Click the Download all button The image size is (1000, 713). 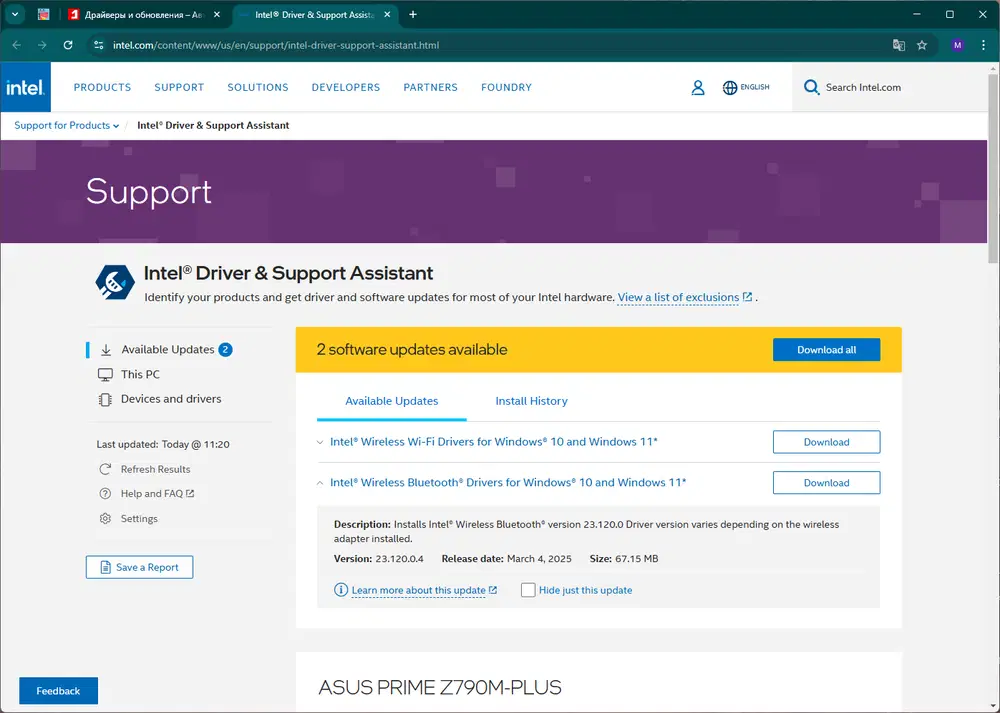pyautogui.click(x=827, y=349)
